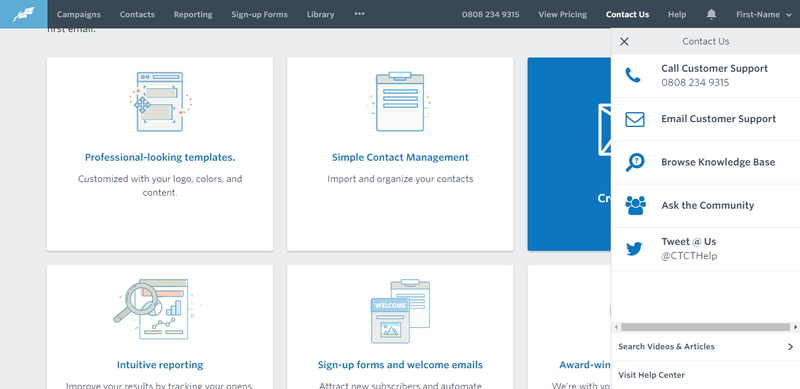Image resolution: width=800 pixels, height=389 pixels.
Task: Open the Reporting menu
Action: coord(193,14)
